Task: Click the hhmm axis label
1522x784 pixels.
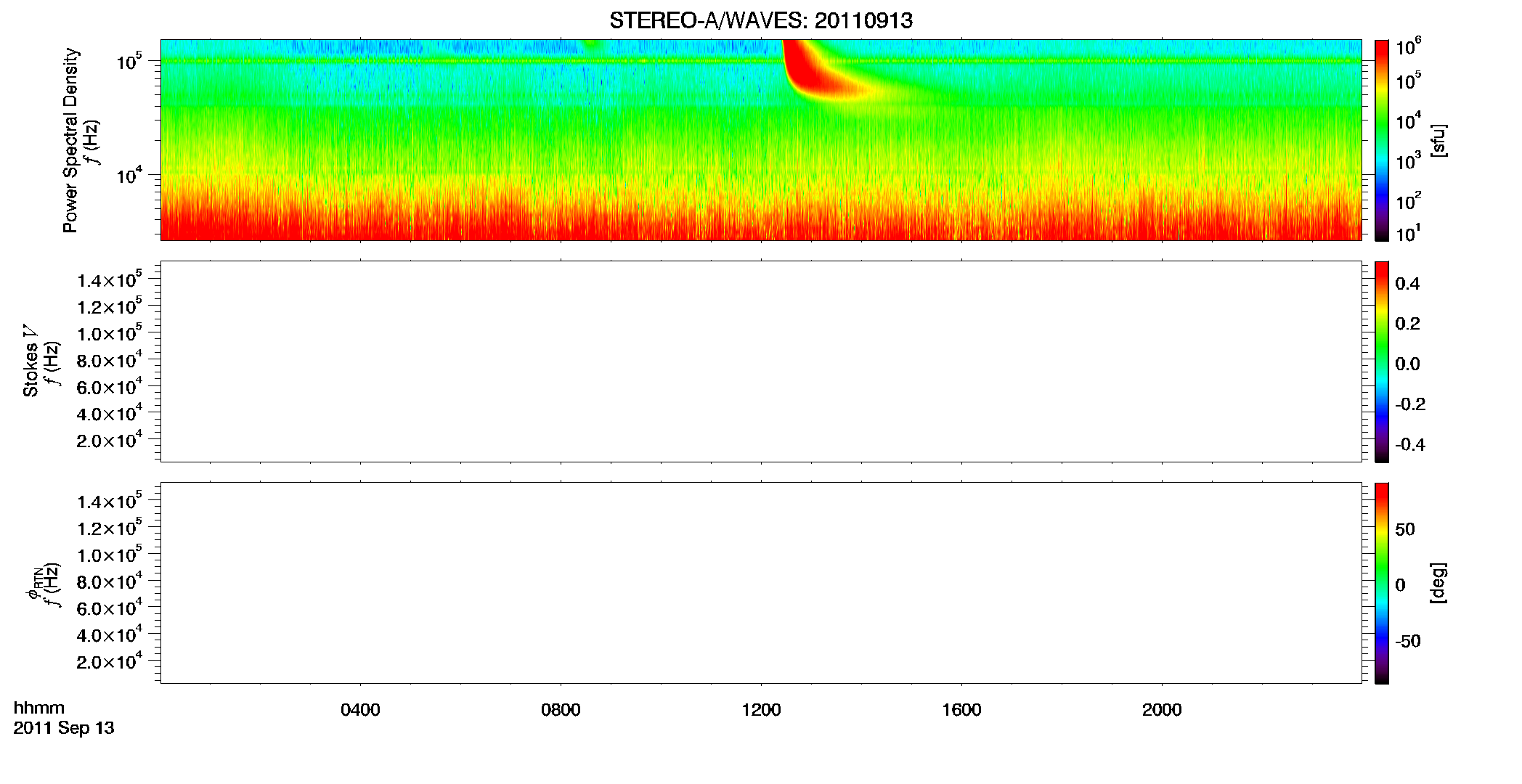Action: coord(39,708)
